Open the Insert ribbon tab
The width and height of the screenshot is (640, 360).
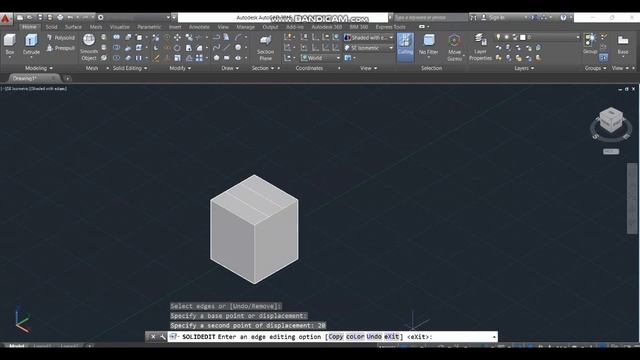(175, 27)
